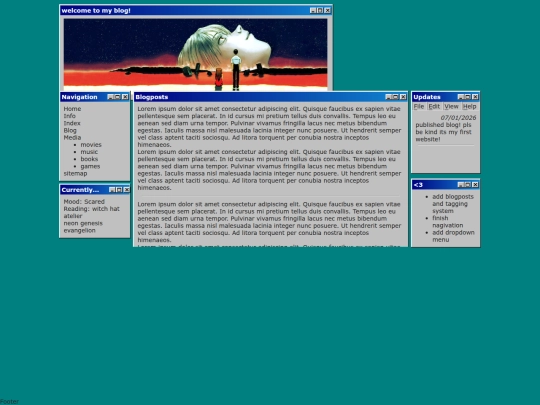Image resolution: width=540 pixels, height=405 pixels.
Task: Open the movies media sub-link
Action: (91, 145)
